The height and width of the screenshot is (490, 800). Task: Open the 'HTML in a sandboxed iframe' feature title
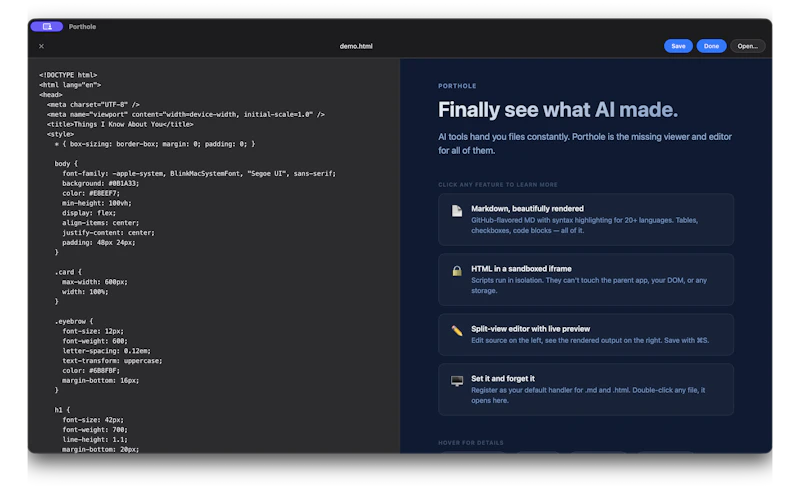pyautogui.click(x=521, y=269)
